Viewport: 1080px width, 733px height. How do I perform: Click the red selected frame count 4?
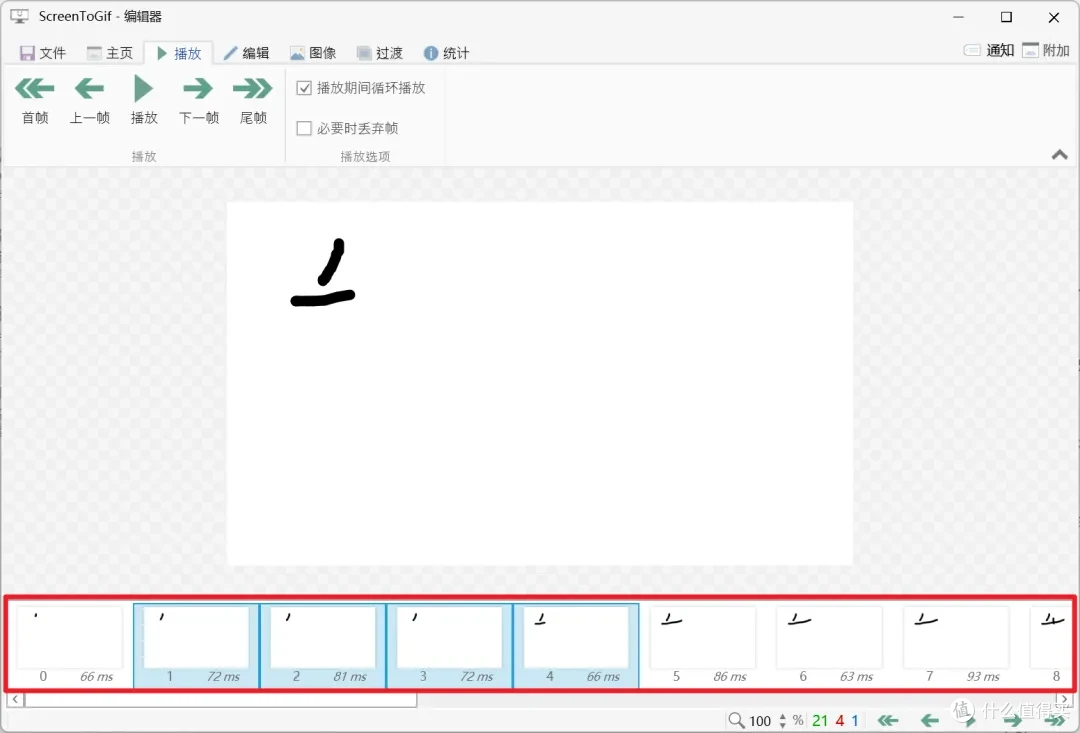840,721
